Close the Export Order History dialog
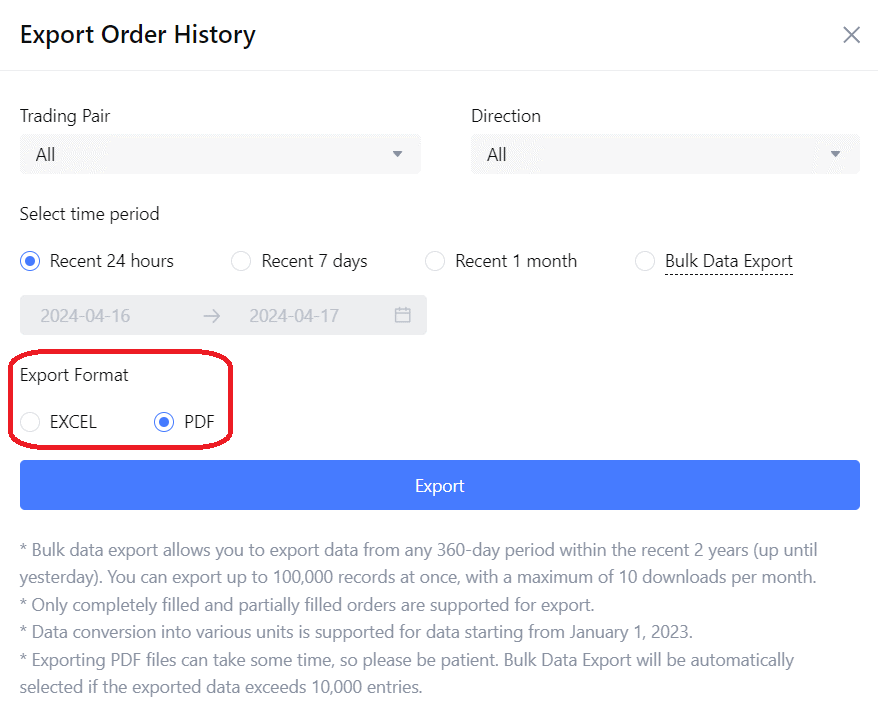 pos(851,35)
